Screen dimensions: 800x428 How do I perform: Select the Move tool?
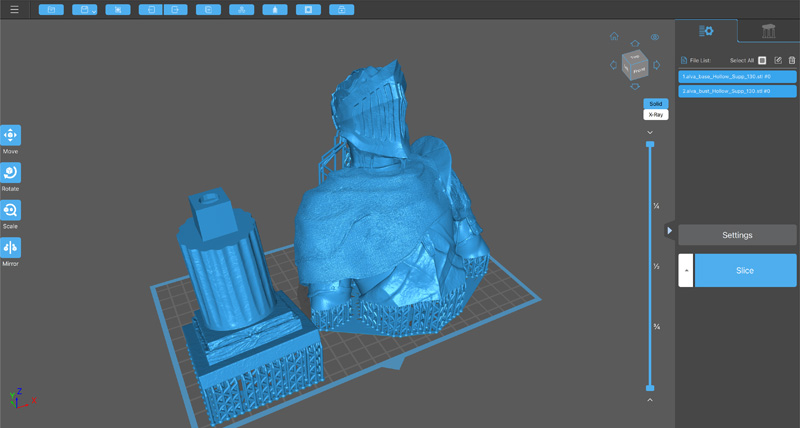tap(10, 135)
